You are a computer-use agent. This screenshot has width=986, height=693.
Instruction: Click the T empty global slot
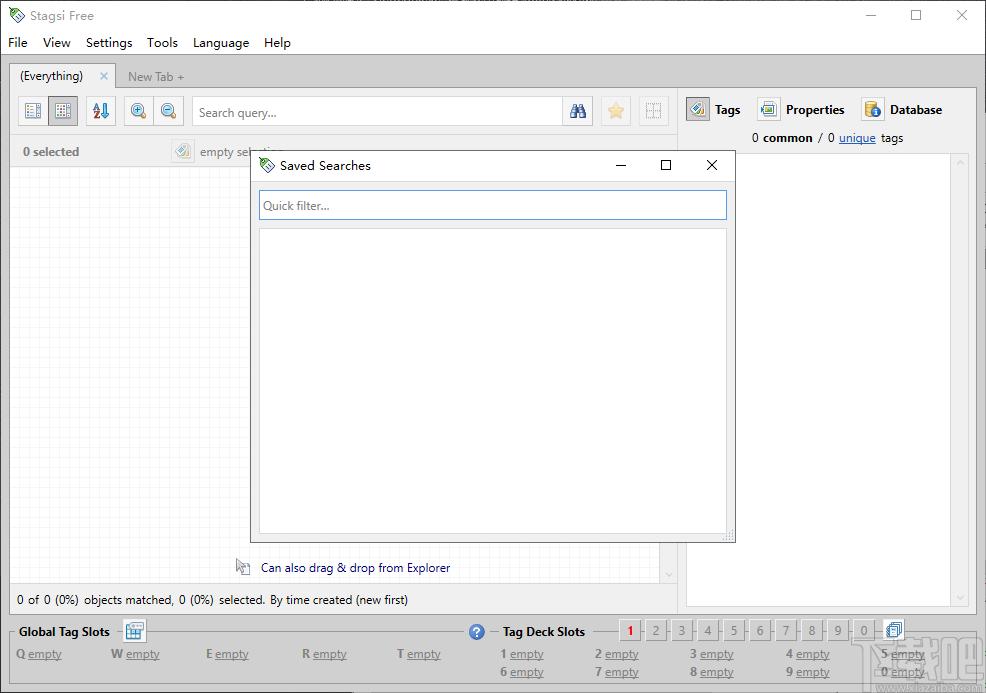point(419,654)
